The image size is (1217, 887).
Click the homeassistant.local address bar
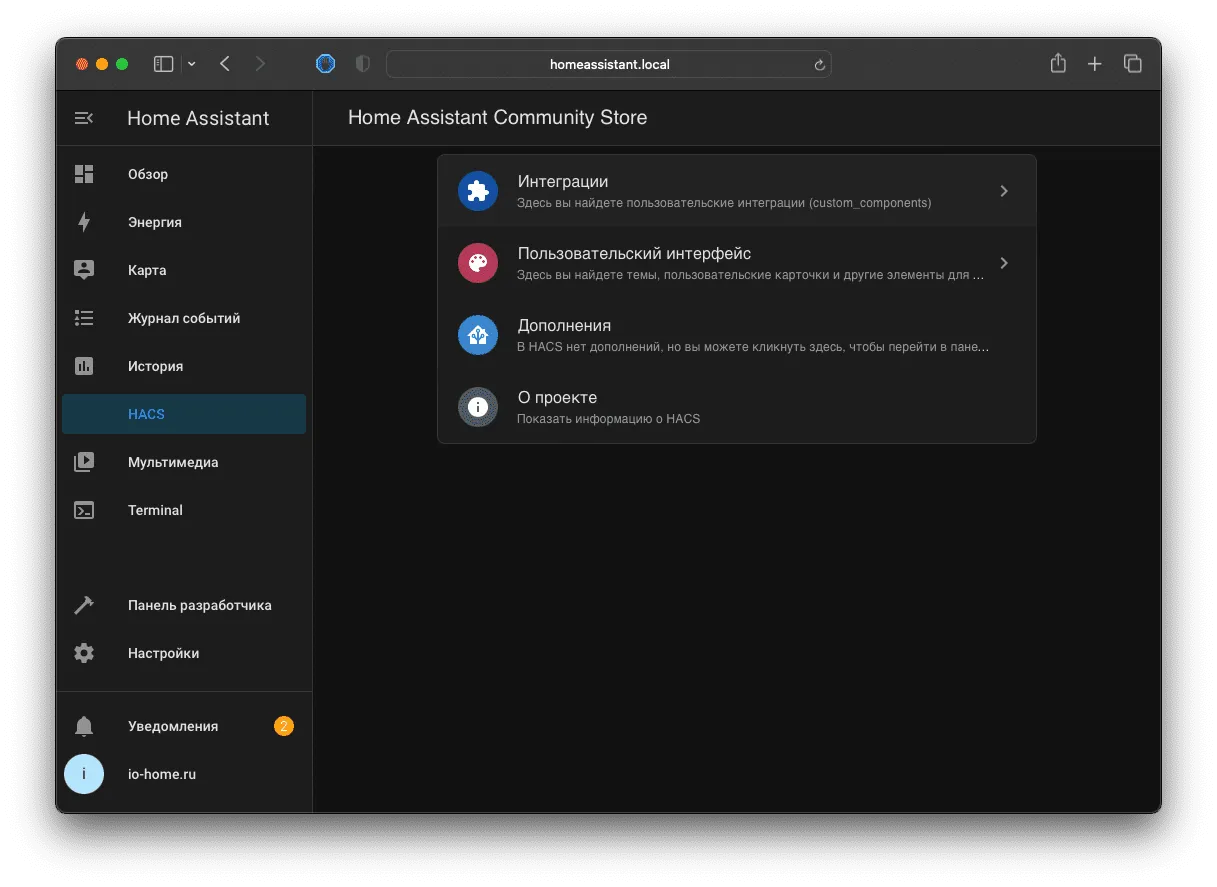tap(609, 64)
